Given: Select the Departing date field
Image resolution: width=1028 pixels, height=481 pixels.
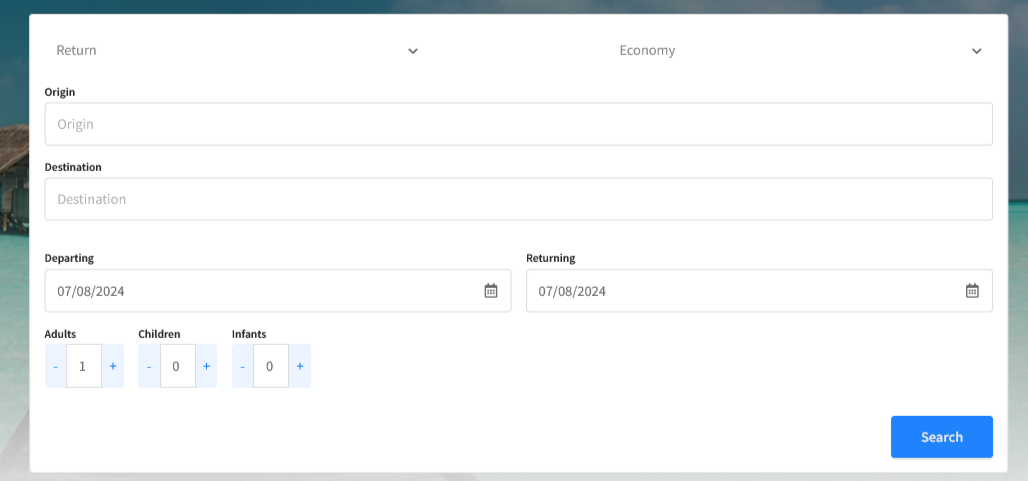Looking at the screenshot, I should (278, 291).
